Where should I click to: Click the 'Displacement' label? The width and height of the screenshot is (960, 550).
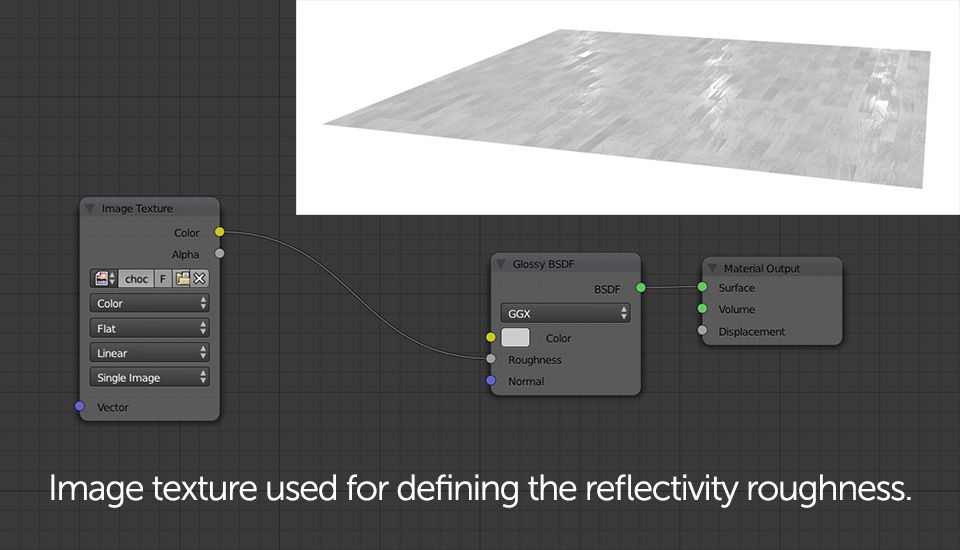751,331
